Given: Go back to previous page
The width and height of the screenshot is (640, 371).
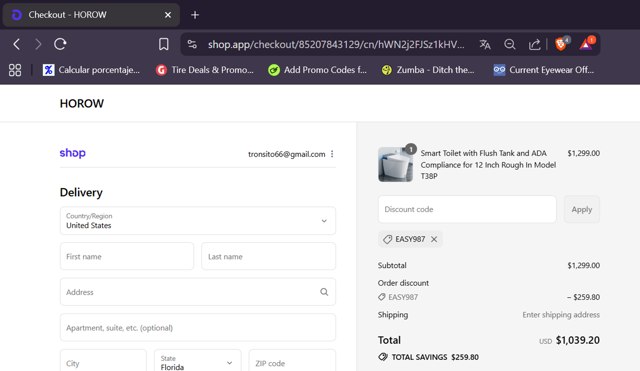Looking at the screenshot, I should tap(17, 44).
